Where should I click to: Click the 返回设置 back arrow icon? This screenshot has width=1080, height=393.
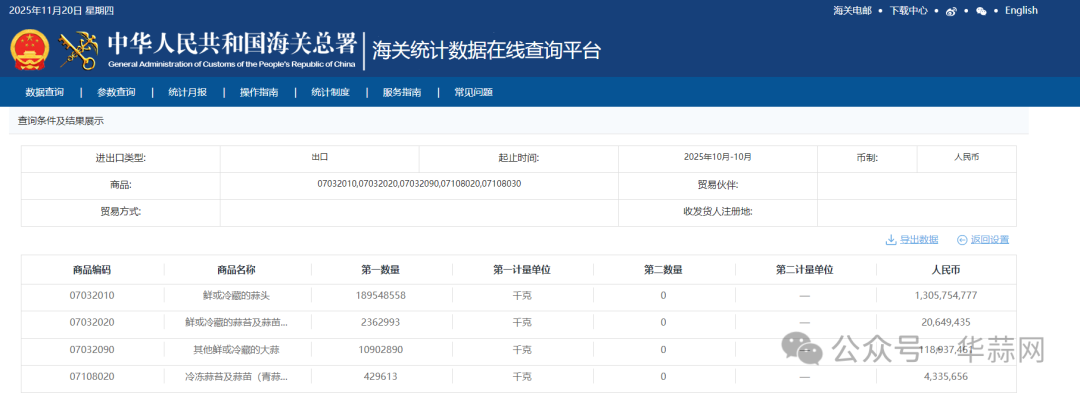pos(962,240)
